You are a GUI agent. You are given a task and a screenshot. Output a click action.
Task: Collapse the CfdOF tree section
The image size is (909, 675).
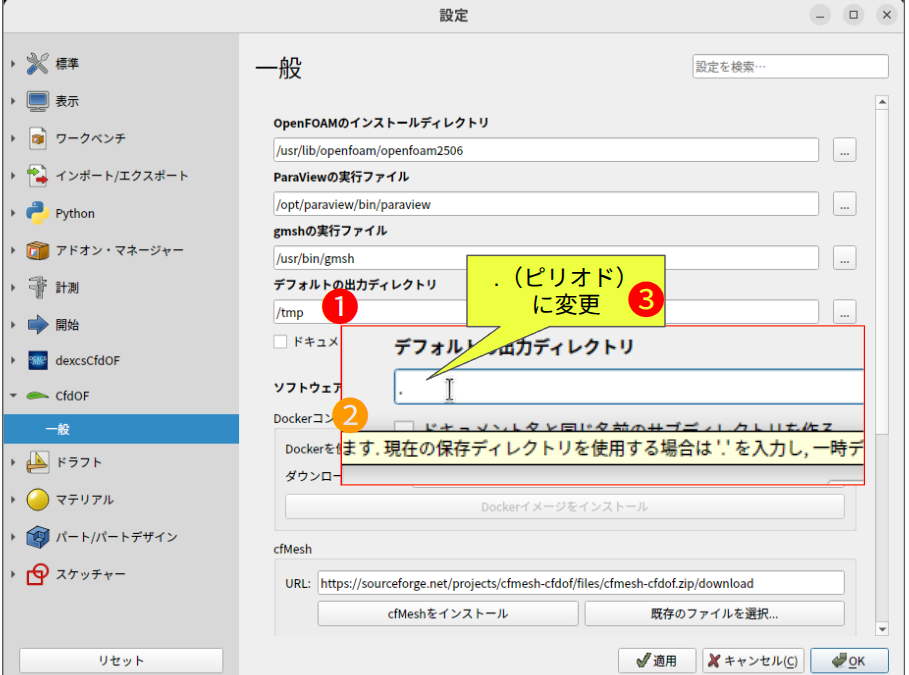[x=13, y=396]
